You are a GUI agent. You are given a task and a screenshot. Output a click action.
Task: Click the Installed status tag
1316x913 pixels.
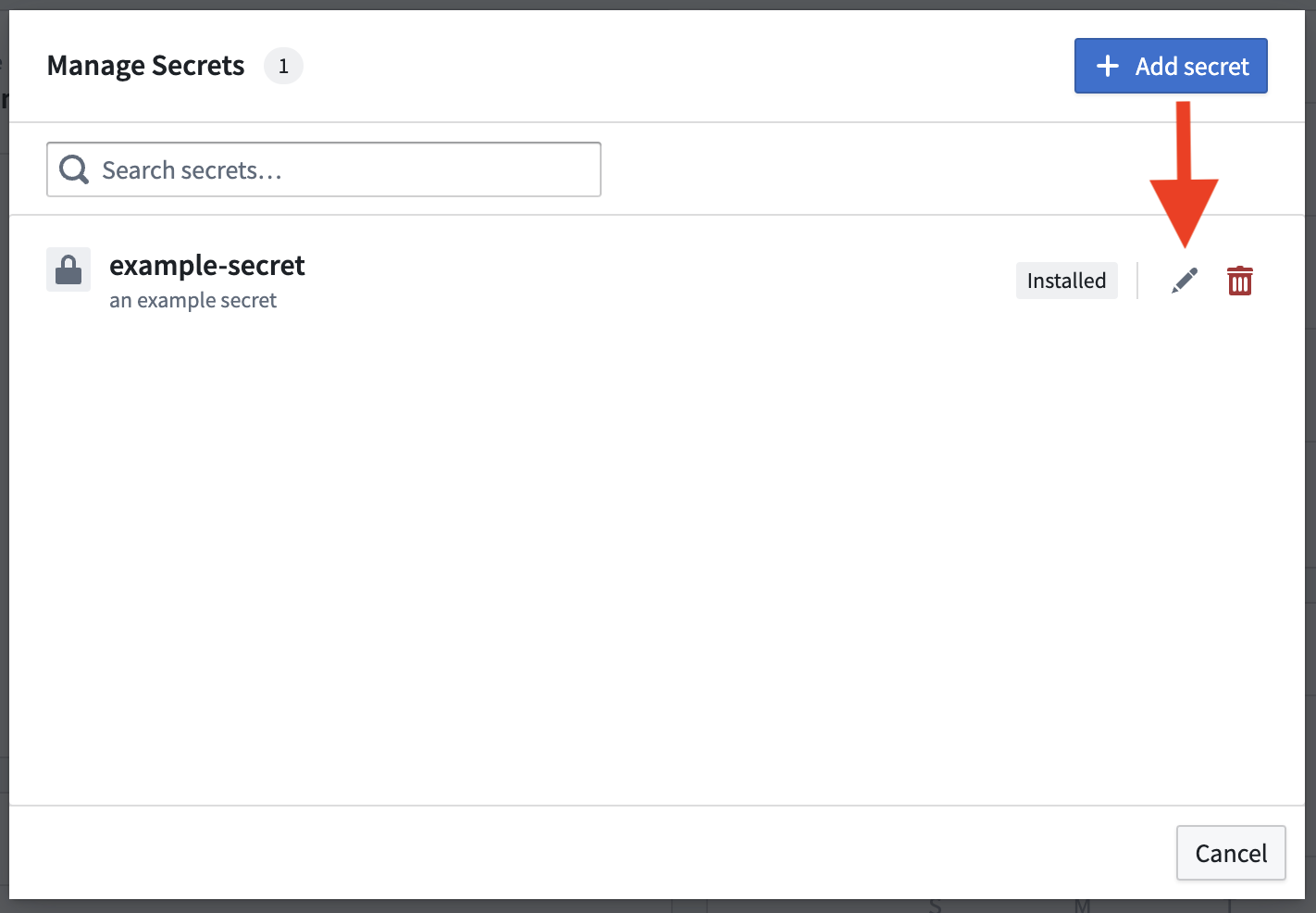click(x=1066, y=281)
